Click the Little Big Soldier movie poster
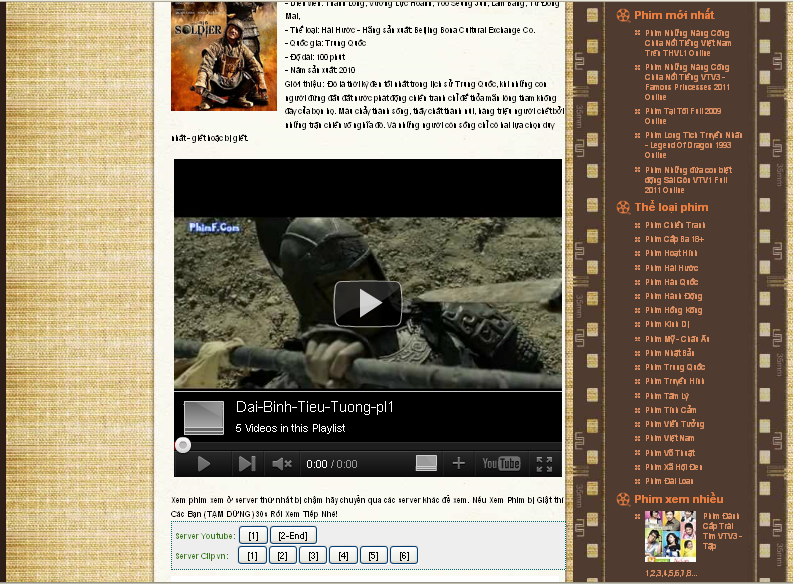The image size is (793, 584). point(224,56)
